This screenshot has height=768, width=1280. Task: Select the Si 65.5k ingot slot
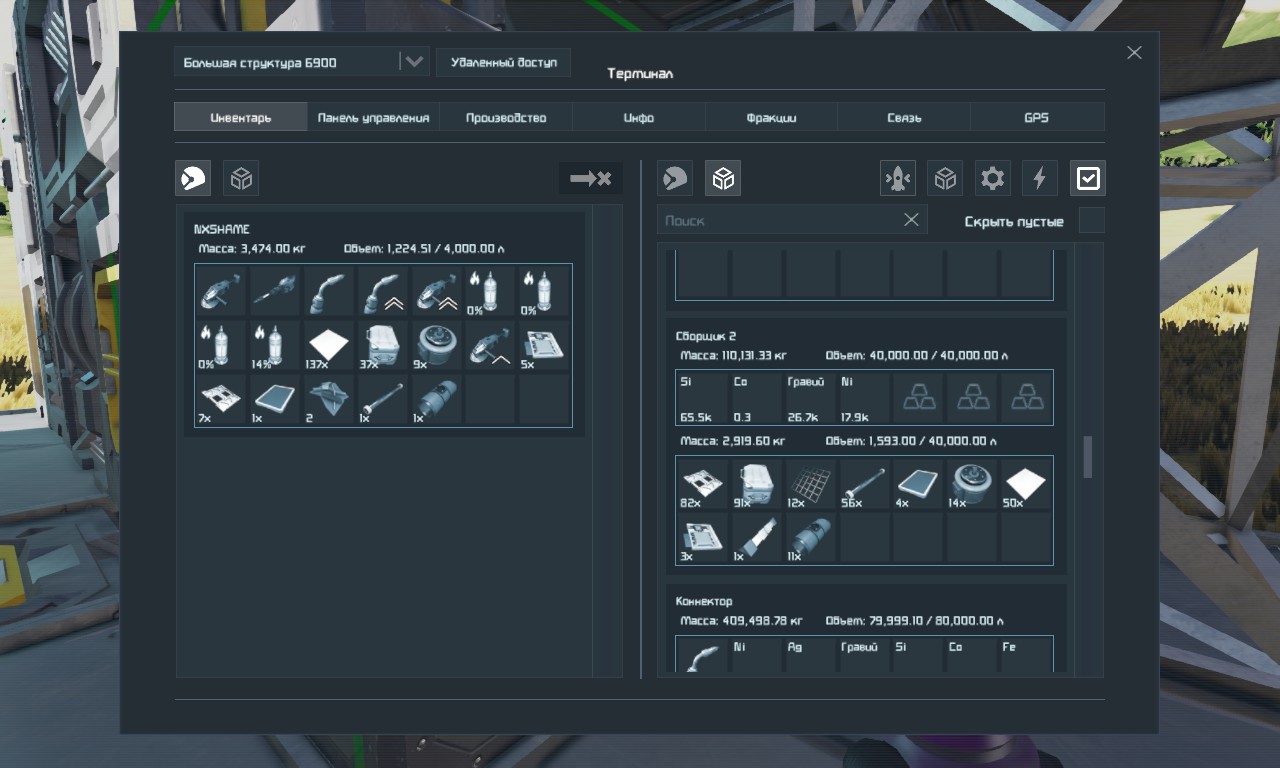point(702,397)
